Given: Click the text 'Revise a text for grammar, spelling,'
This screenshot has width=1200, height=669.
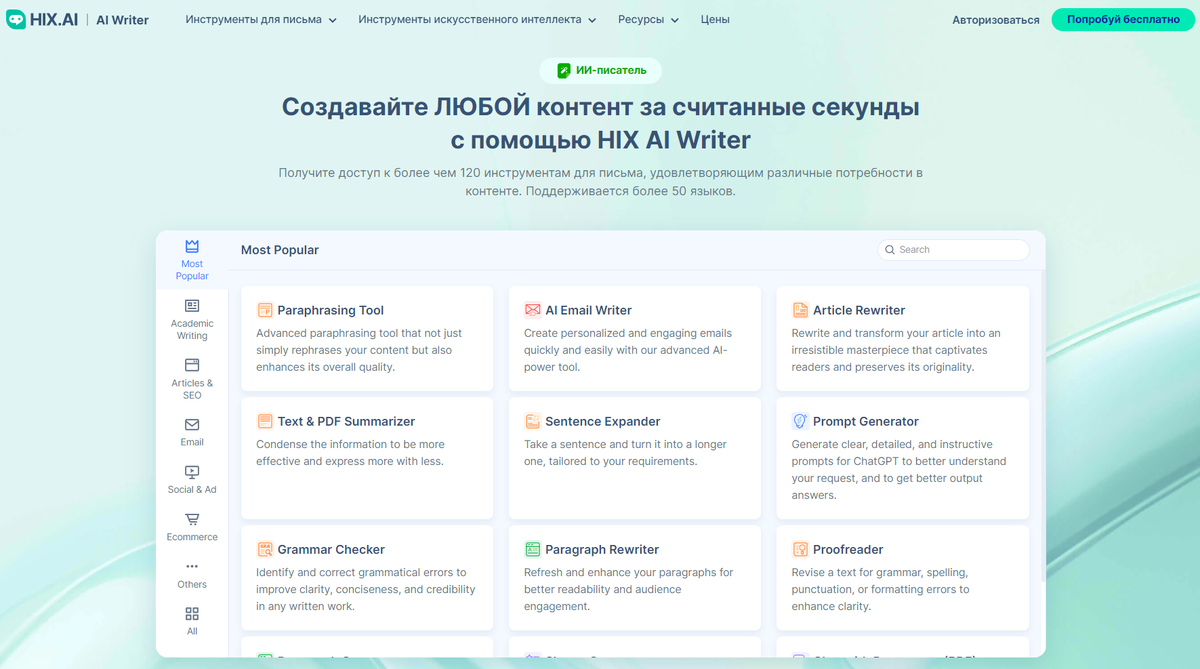Looking at the screenshot, I should click(880, 572).
